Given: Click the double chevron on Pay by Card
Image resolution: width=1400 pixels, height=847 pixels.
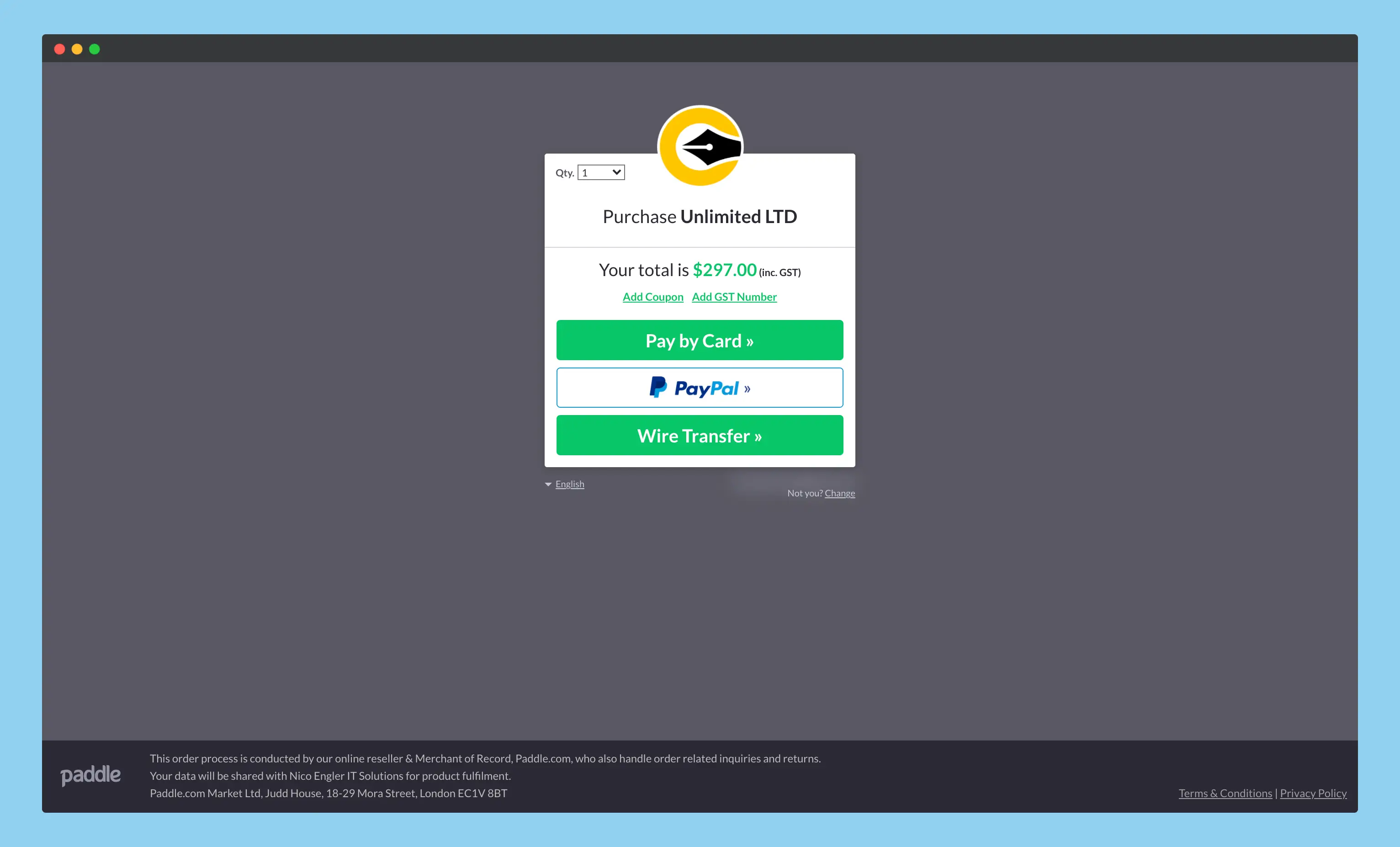Looking at the screenshot, I should 750,341.
